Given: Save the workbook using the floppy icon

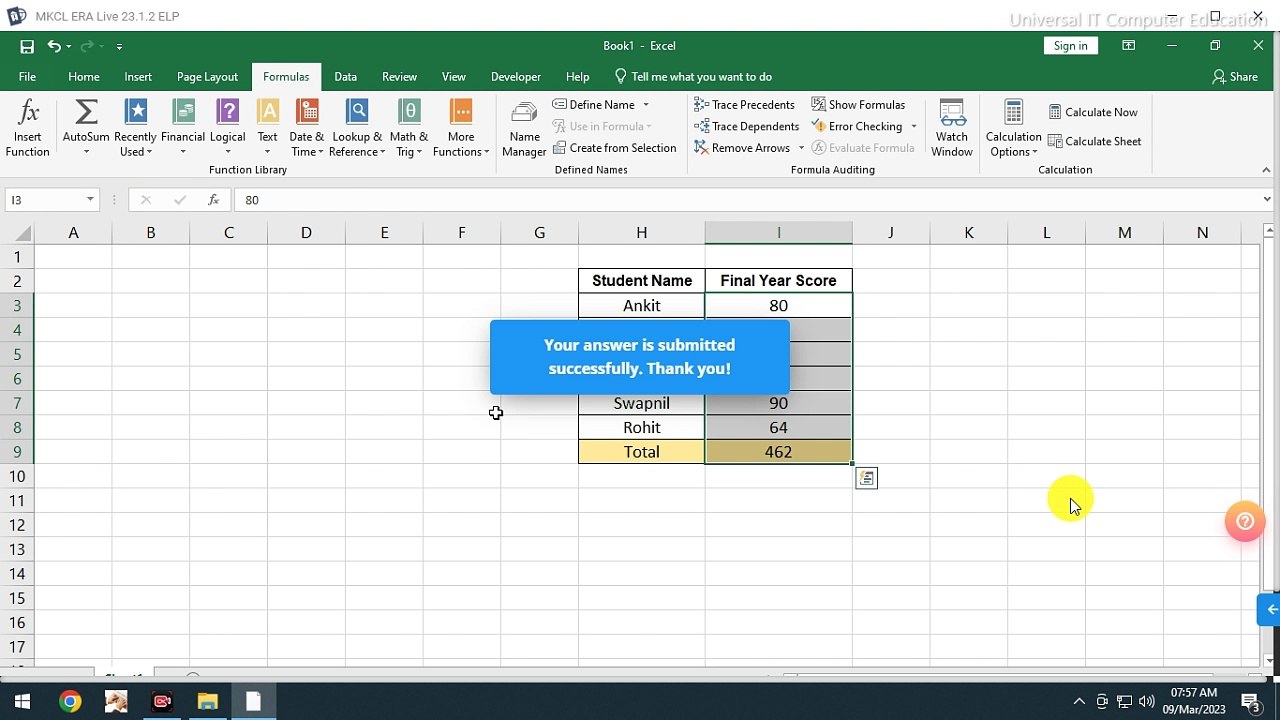Looking at the screenshot, I should point(27,46).
